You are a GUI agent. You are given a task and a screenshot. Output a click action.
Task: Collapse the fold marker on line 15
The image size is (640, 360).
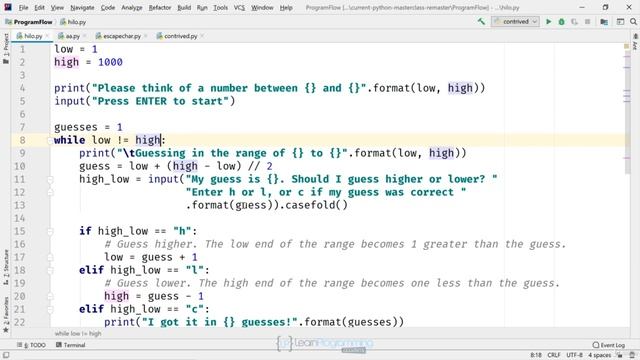pos(50,231)
